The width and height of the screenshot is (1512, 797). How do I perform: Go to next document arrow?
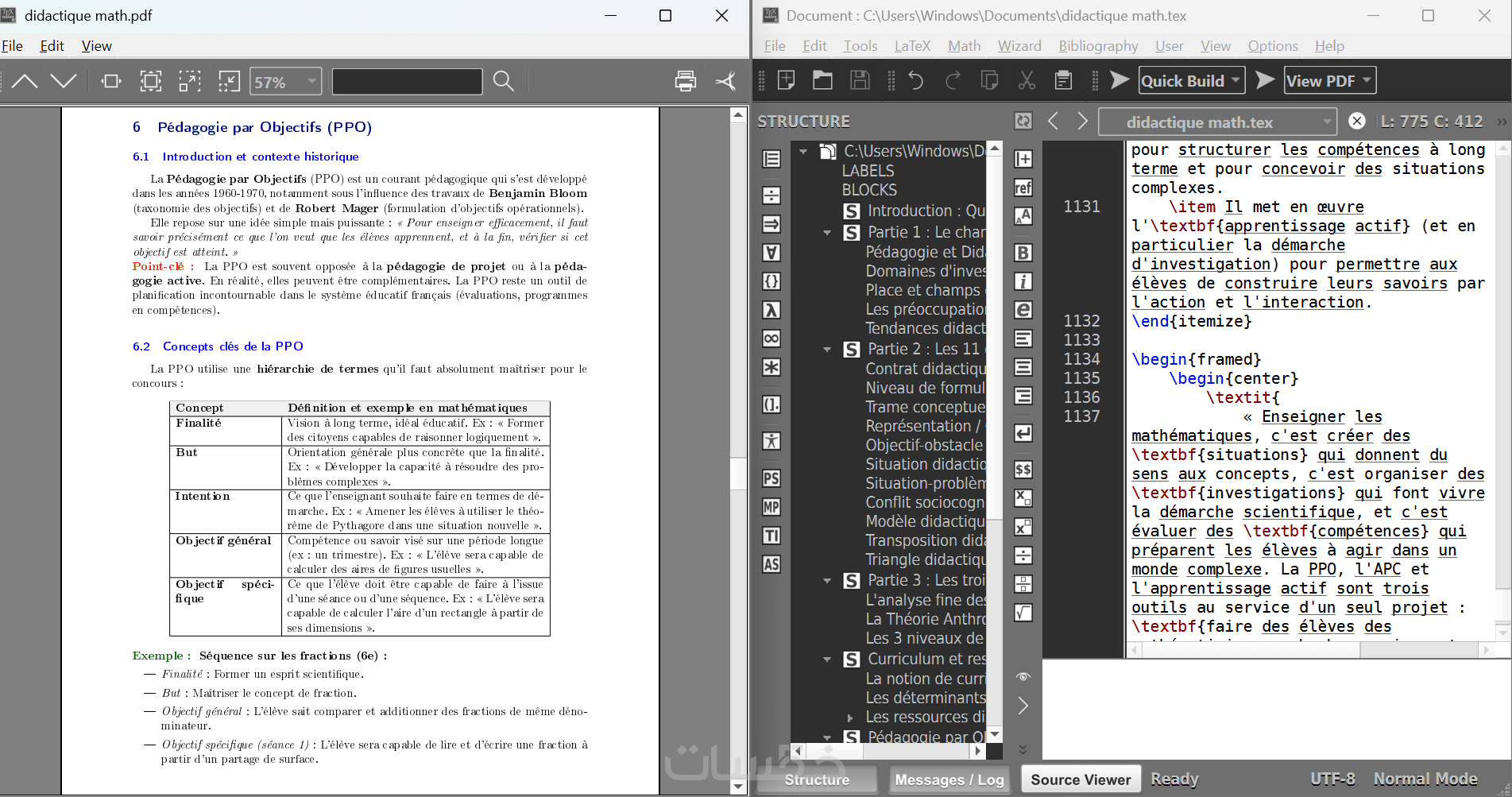click(x=1082, y=121)
